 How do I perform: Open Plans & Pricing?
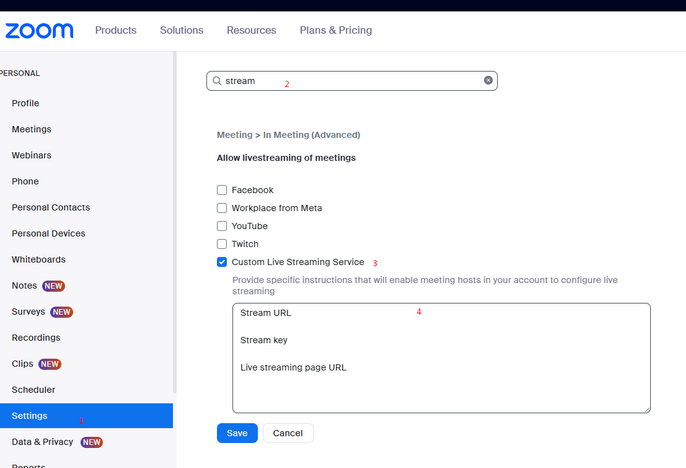[336, 30]
